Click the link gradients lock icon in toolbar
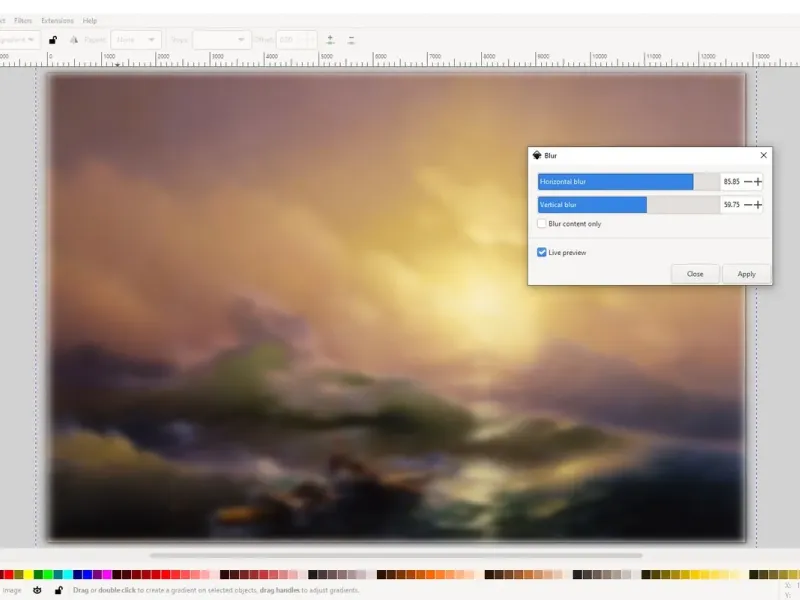The image size is (800, 600). point(53,40)
